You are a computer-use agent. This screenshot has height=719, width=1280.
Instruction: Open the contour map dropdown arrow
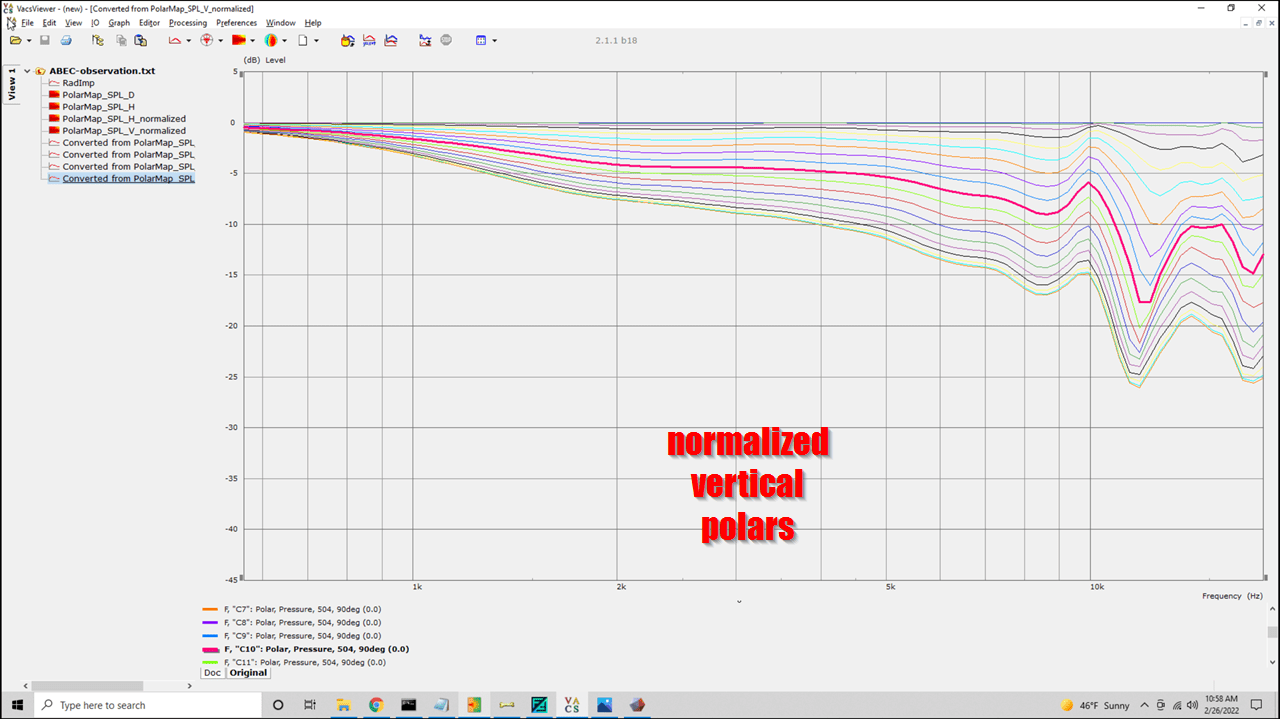point(252,41)
